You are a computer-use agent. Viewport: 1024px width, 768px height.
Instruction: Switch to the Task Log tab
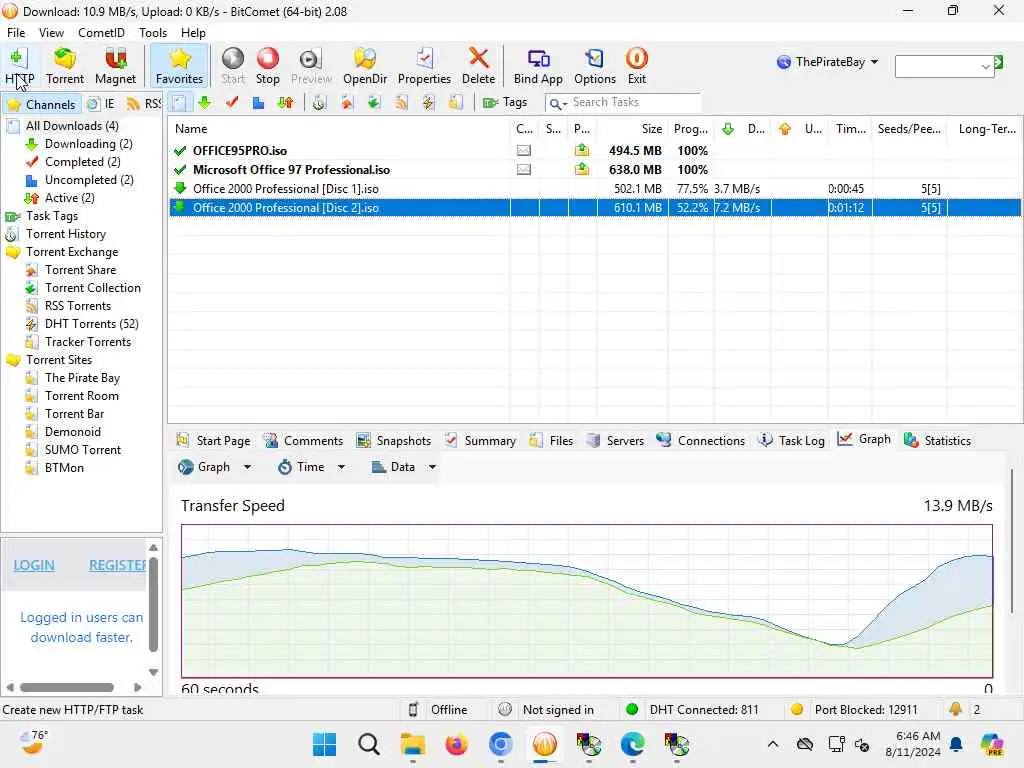pos(791,441)
